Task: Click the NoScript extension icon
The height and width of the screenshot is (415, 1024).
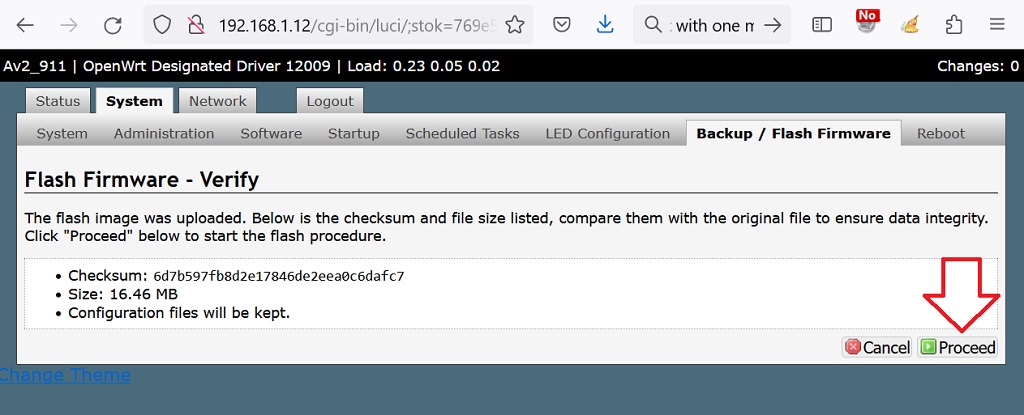Action: [x=867, y=24]
